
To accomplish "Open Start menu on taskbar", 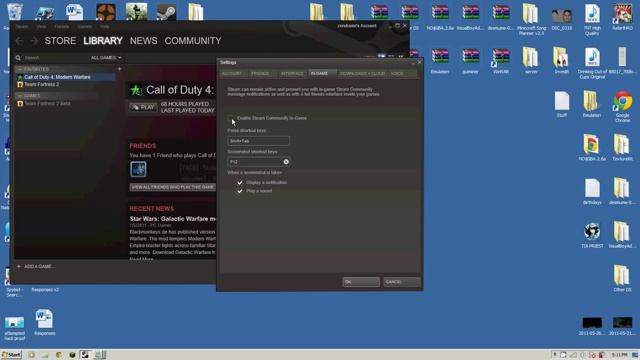I will coord(11,355).
